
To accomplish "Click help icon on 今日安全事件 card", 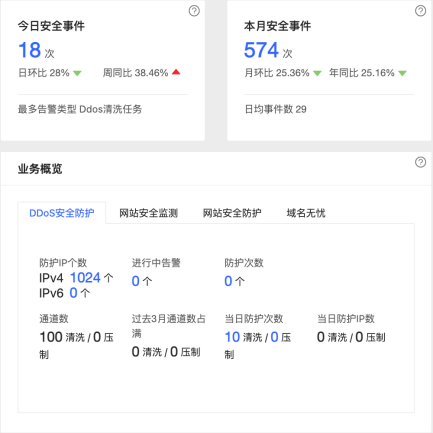I will tap(194, 11).
